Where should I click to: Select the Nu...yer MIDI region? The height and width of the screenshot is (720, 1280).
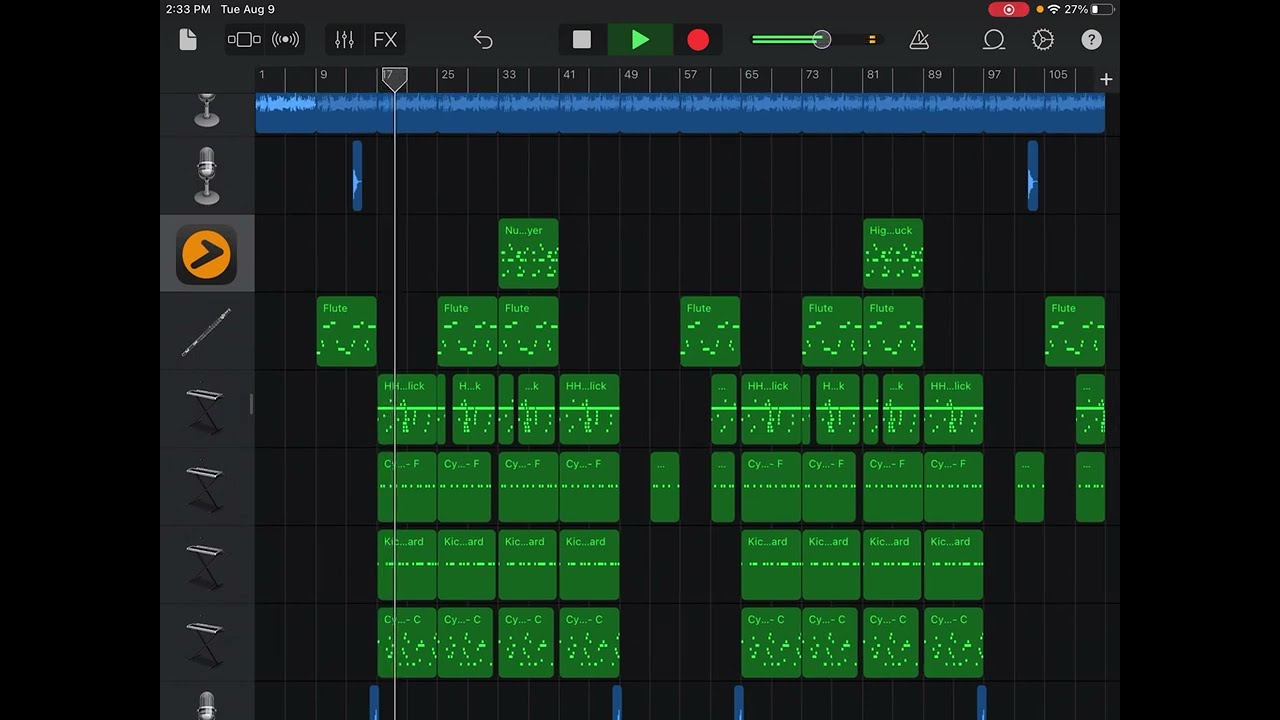528,254
